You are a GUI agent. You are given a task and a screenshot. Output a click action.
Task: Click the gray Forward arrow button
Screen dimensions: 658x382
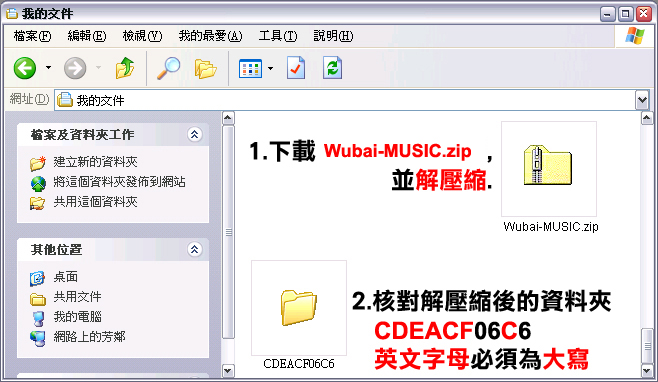75,68
